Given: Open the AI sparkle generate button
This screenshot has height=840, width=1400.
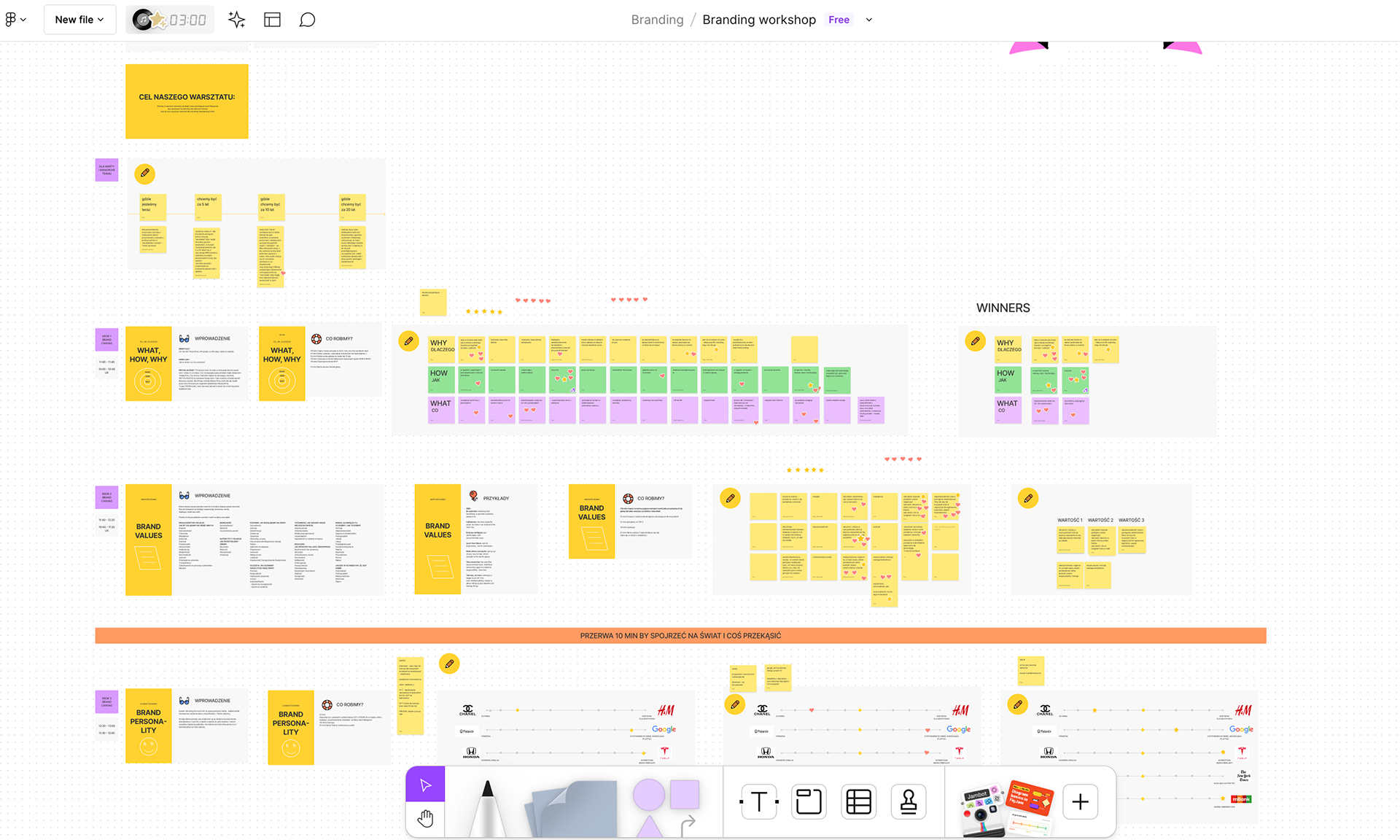Looking at the screenshot, I should pos(236,20).
